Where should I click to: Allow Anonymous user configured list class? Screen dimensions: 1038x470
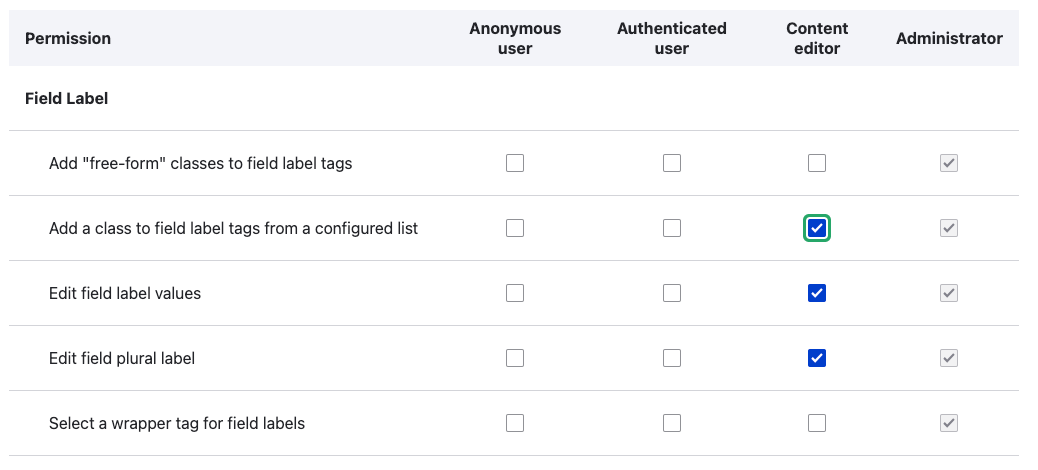[514, 228]
